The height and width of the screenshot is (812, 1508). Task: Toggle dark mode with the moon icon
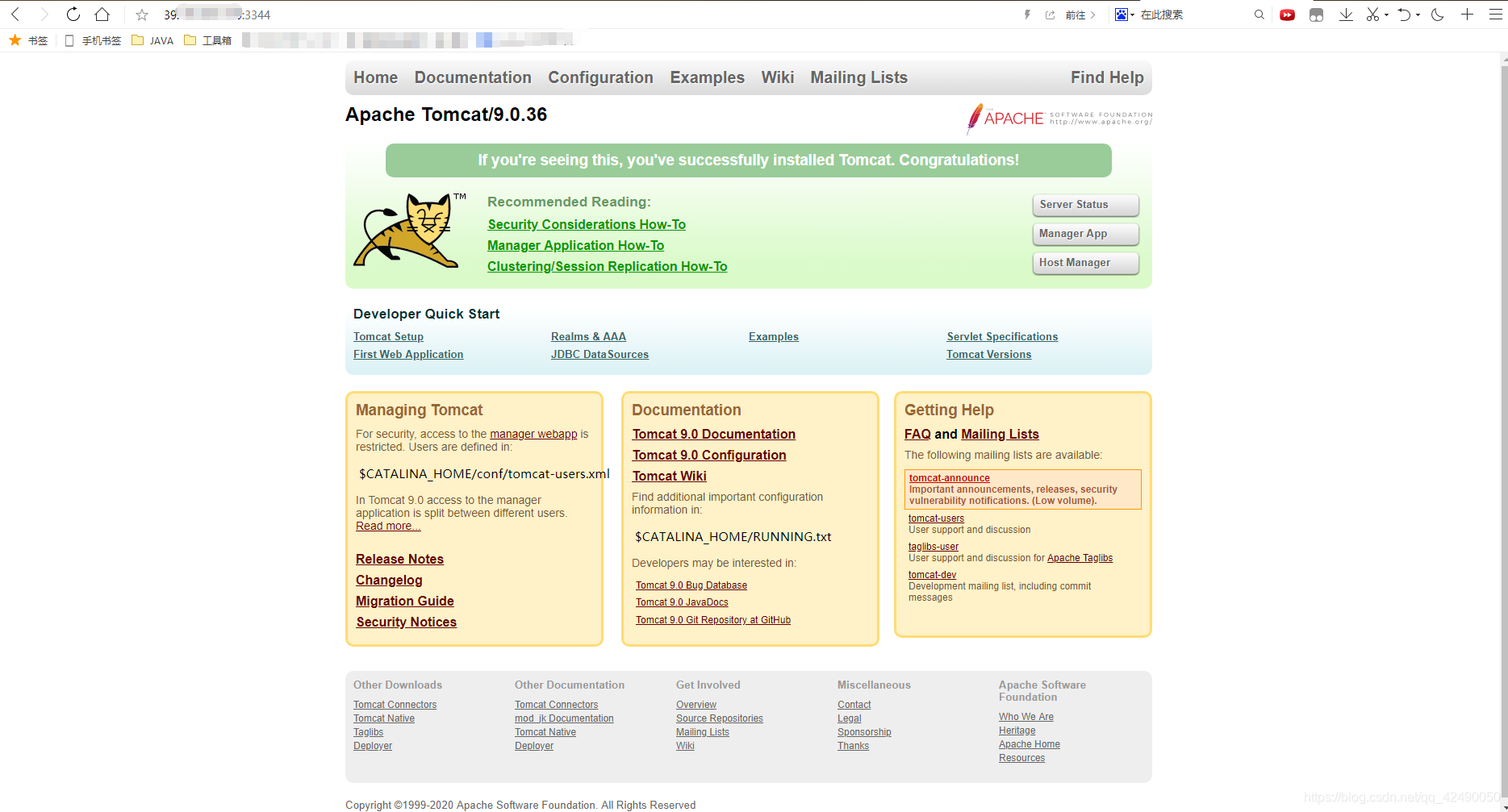[x=1437, y=14]
